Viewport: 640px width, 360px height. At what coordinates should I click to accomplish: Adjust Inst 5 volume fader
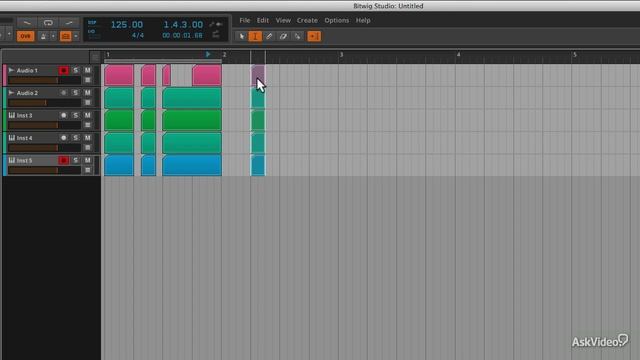coord(44,170)
